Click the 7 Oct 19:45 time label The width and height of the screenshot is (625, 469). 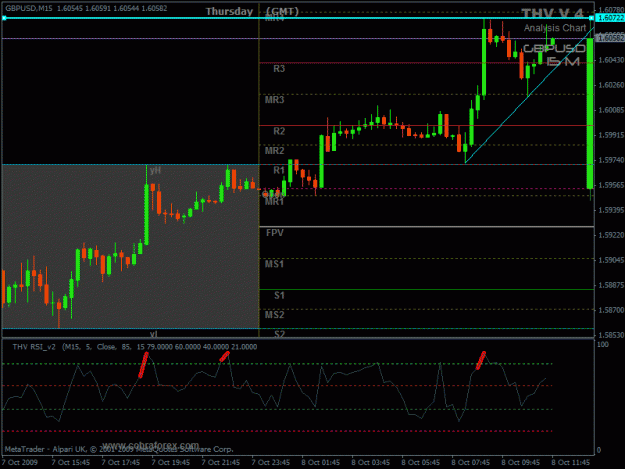(171, 463)
